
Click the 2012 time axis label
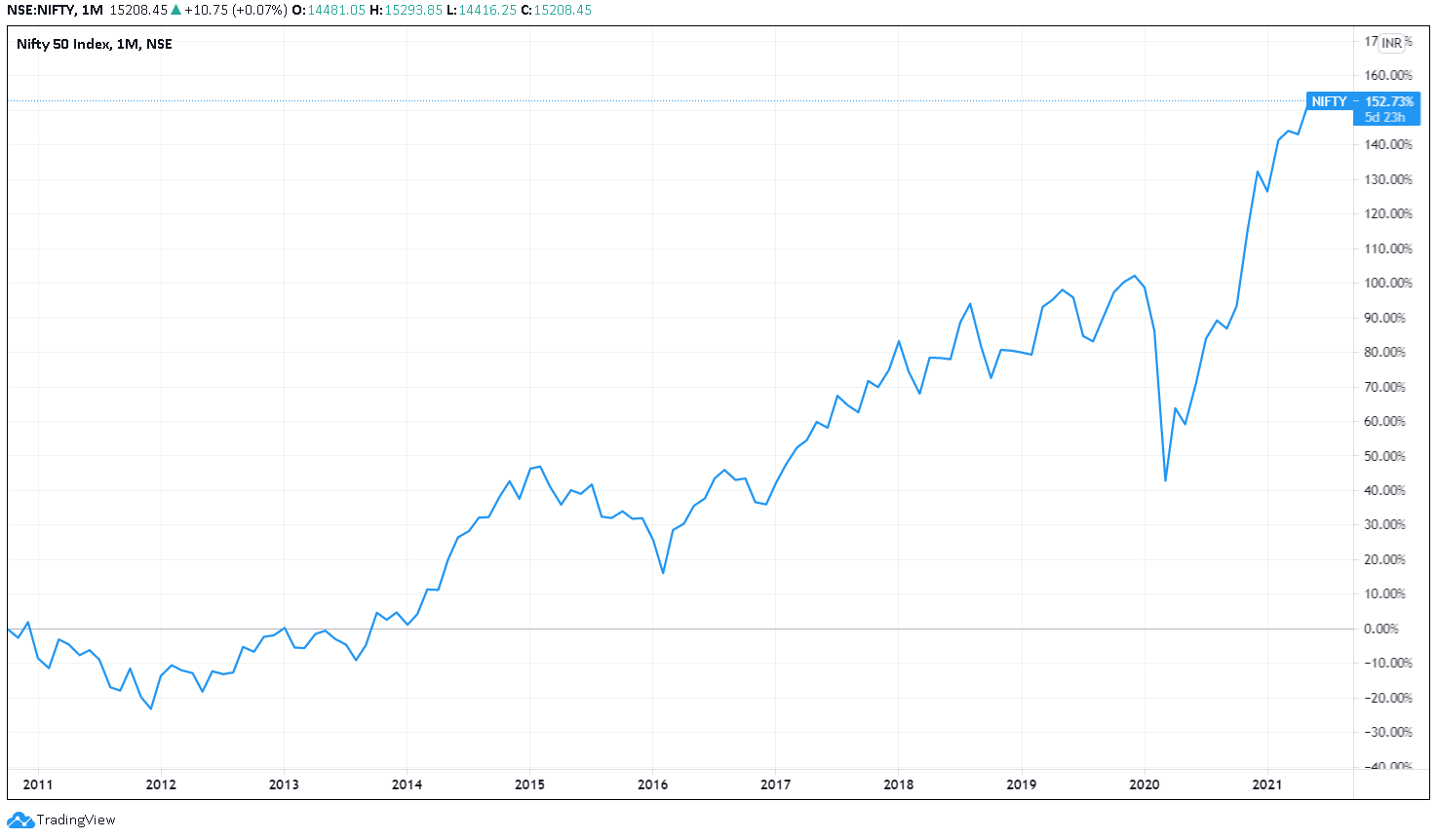coord(161,784)
